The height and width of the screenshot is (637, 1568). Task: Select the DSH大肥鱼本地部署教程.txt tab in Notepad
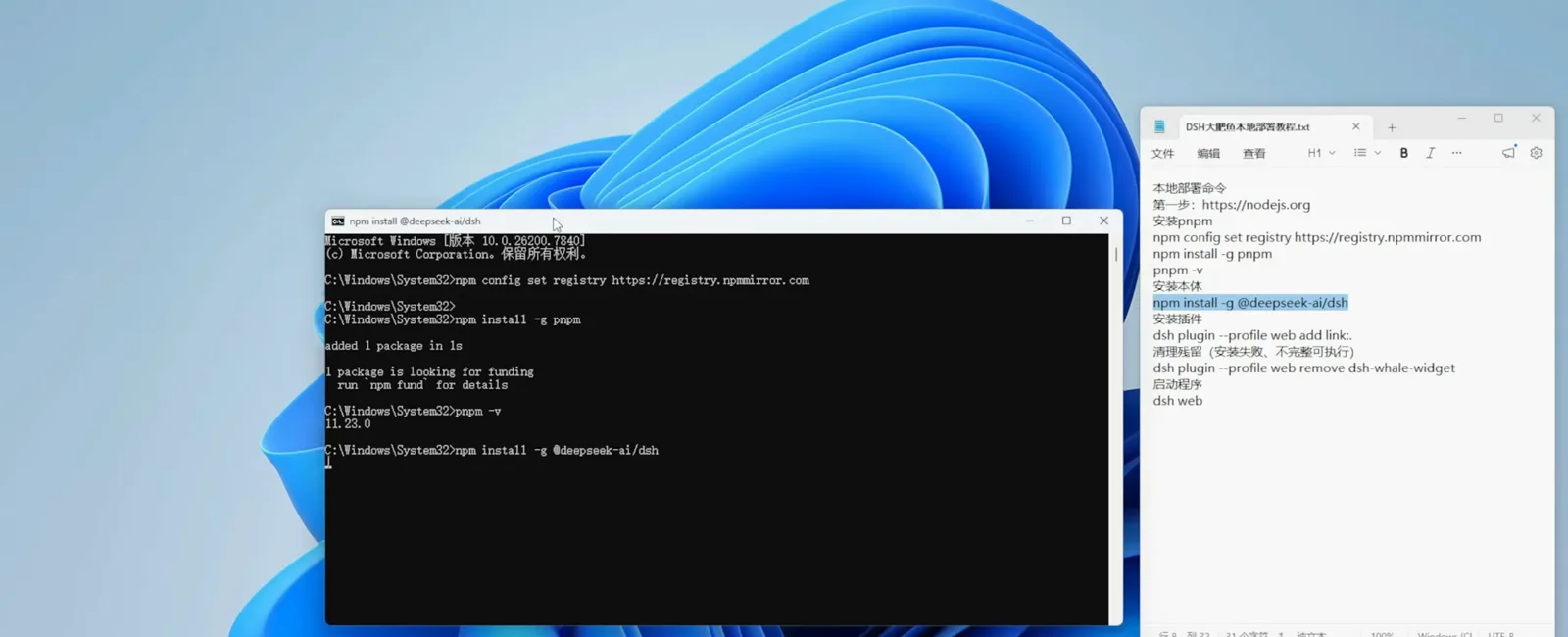pos(1248,126)
